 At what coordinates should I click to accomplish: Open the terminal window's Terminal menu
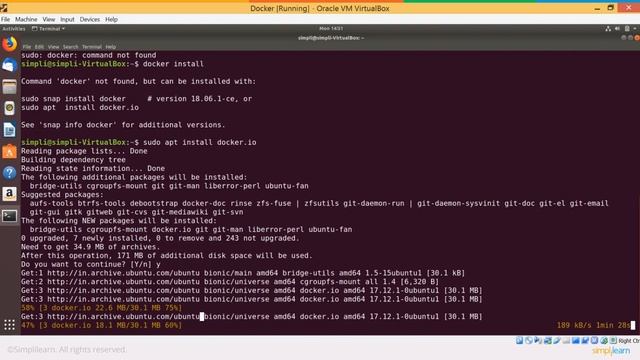click(92, 47)
